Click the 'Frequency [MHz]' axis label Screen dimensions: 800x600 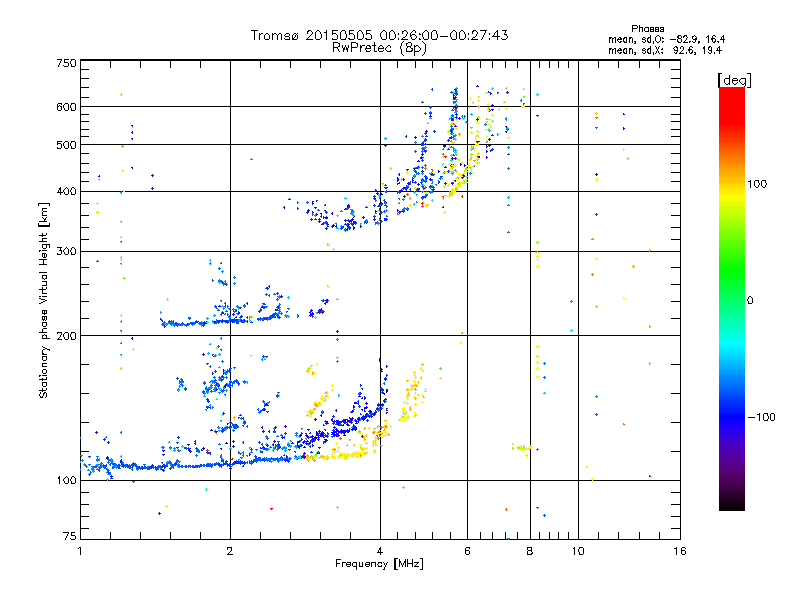click(379, 564)
